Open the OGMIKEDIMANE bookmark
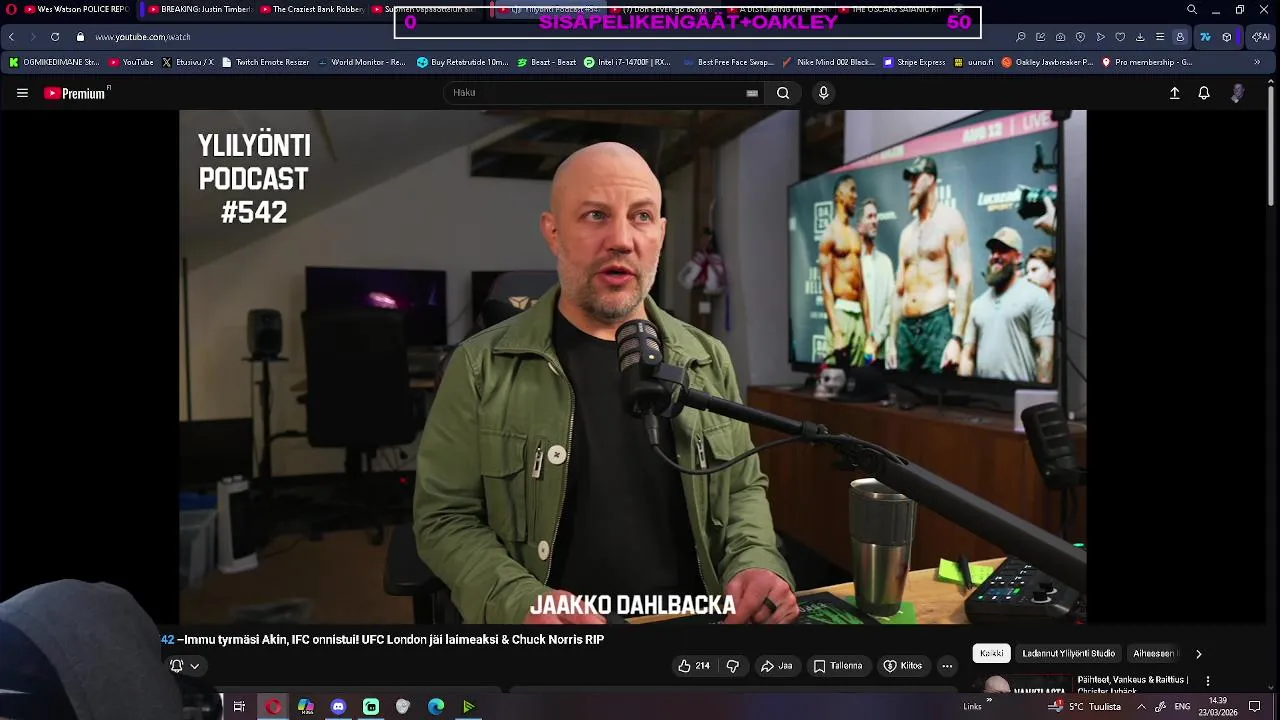Viewport: 1280px width, 720px height. click(55, 62)
